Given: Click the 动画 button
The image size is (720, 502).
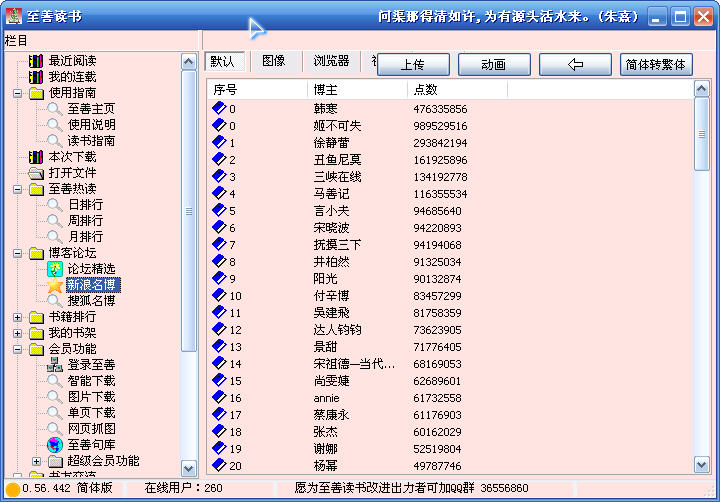Looking at the screenshot, I should point(494,64).
